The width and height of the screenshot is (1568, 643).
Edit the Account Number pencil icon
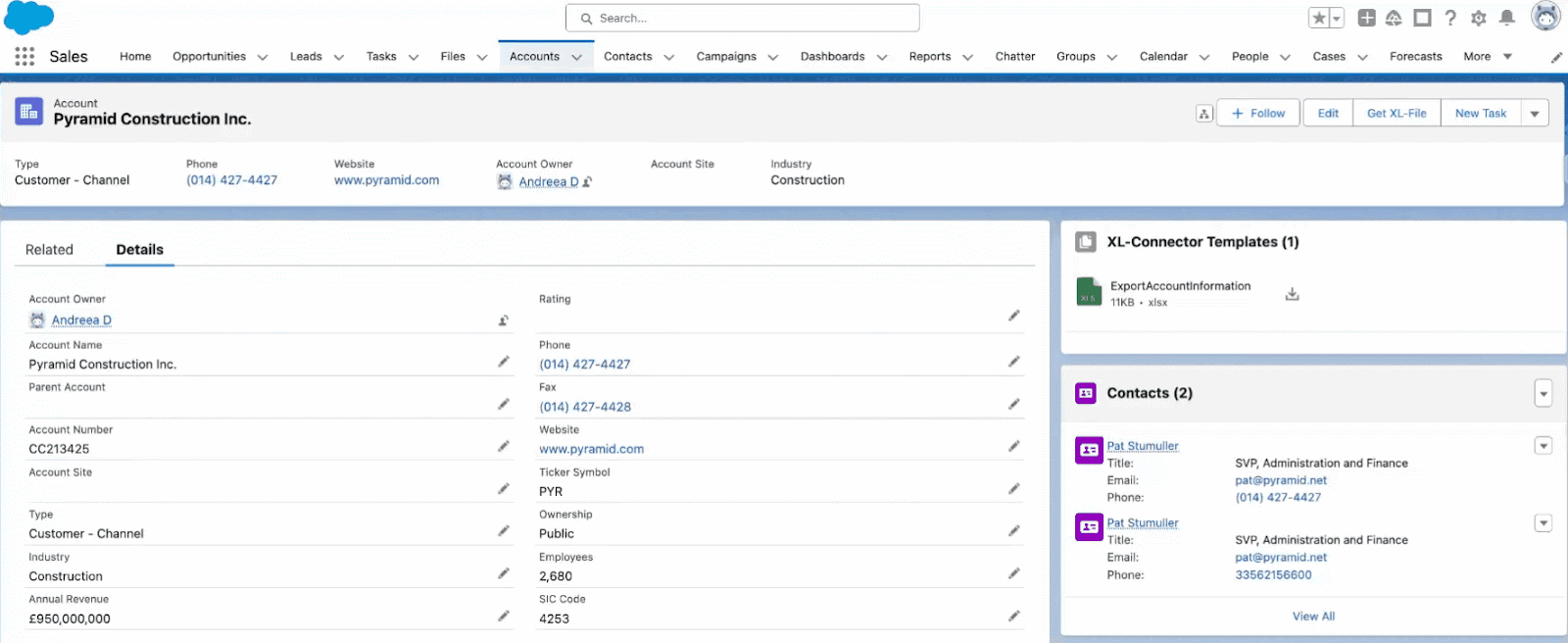click(504, 446)
